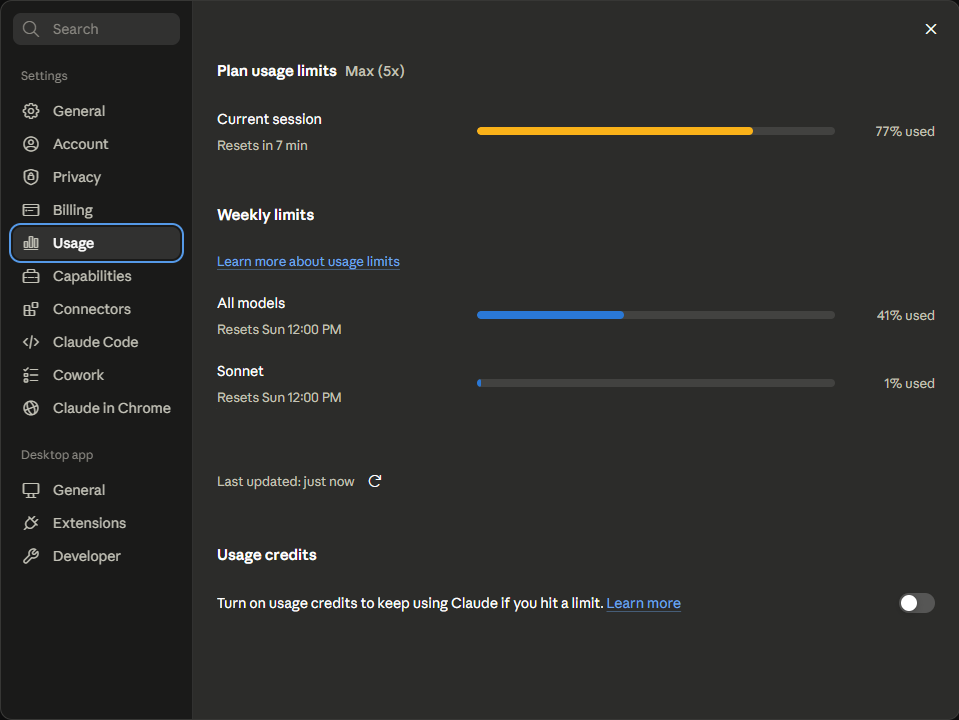
Task: Select the Usage label in sidebar
Action: (73, 243)
